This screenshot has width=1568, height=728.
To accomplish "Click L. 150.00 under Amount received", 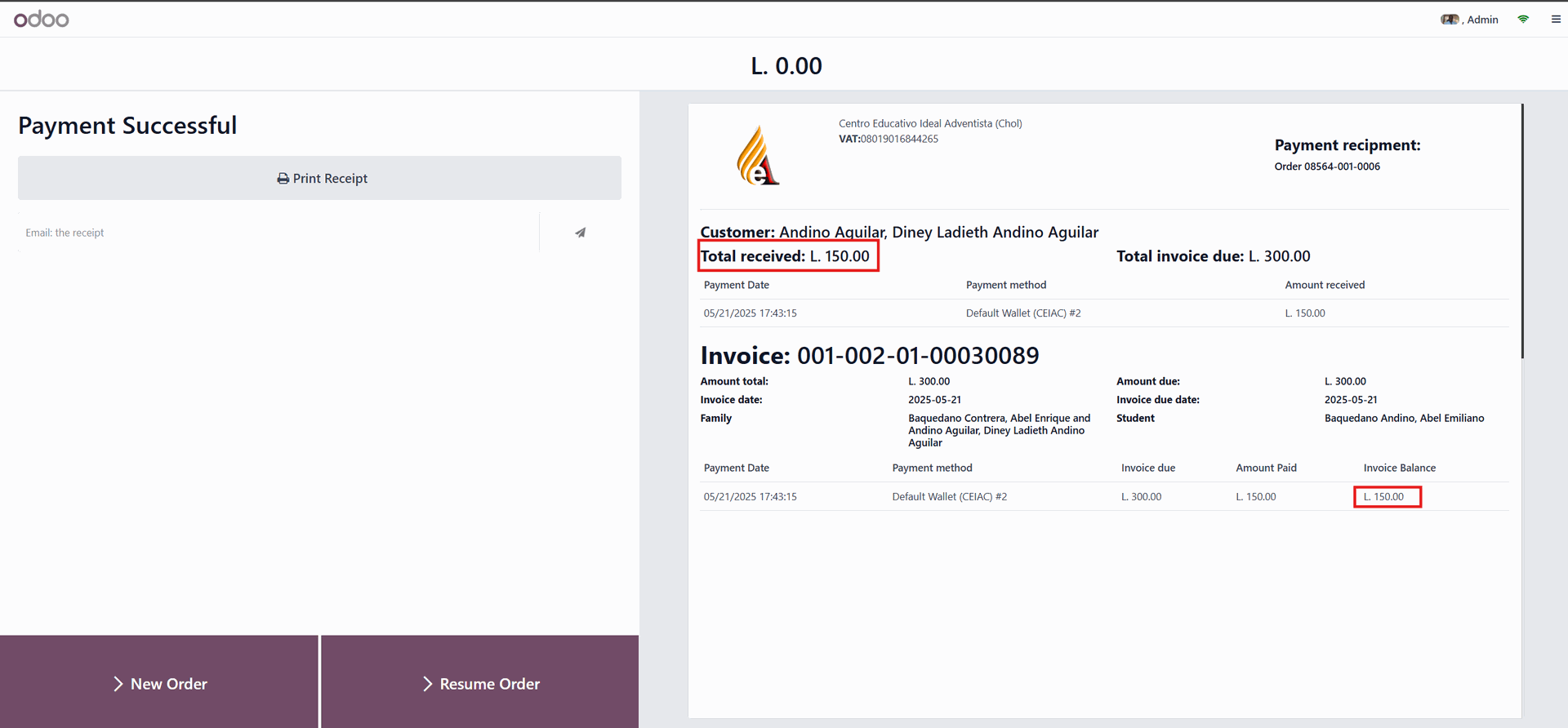I will [1305, 313].
